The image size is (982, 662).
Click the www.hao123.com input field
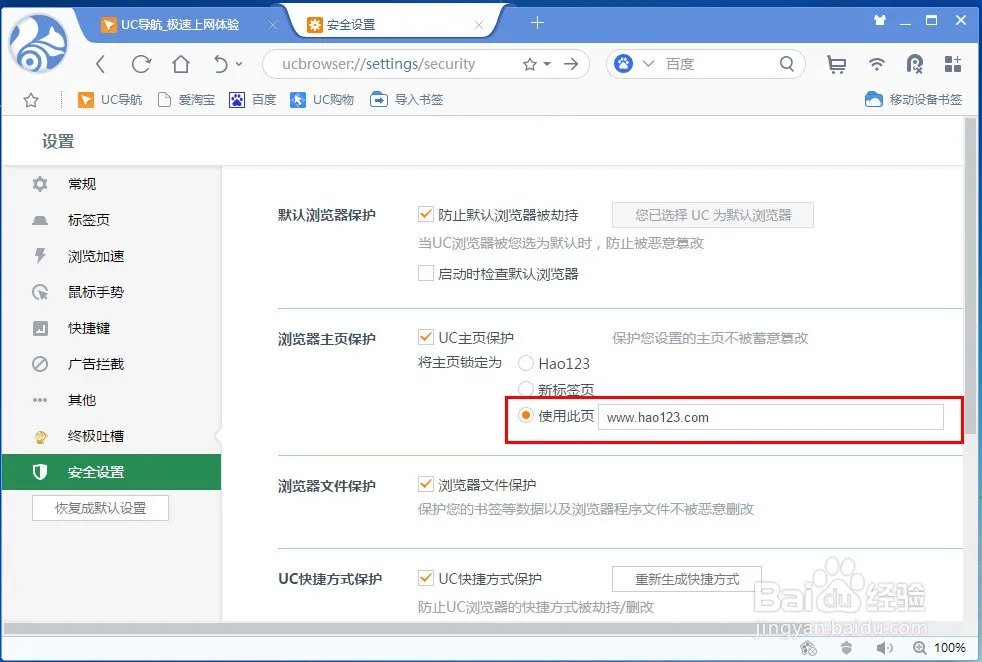coord(770,416)
